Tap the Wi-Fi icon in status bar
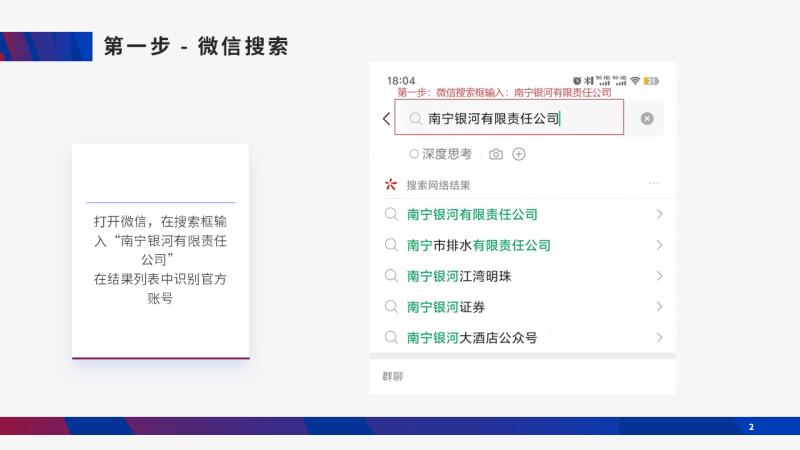The image size is (800, 450). click(x=635, y=81)
